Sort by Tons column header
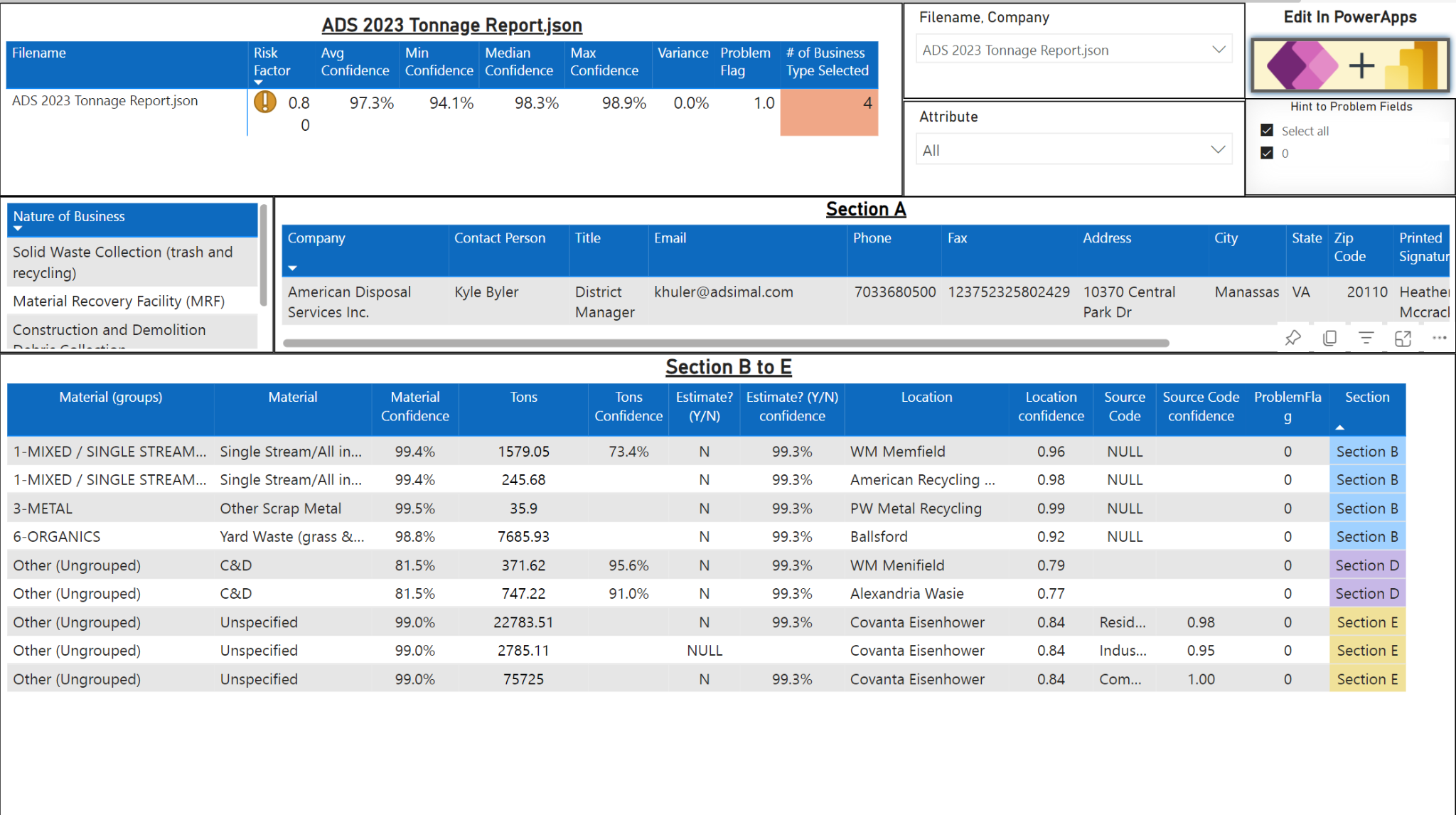Screen dimensions: 1456x815 tap(523, 398)
